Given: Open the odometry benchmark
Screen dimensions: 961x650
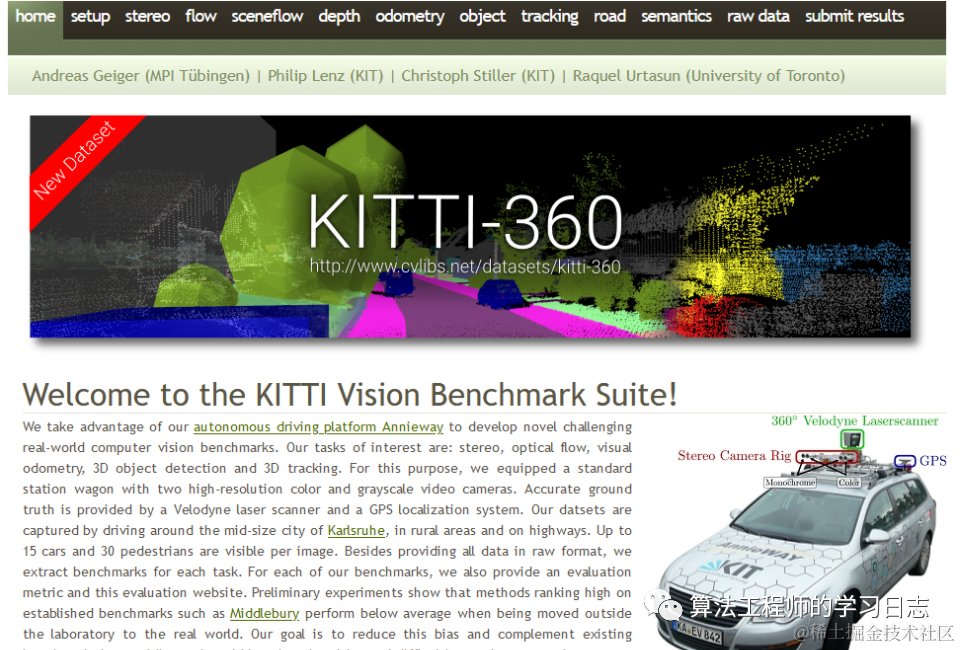Looking at the screenshot, I should [x=410, y=17].
